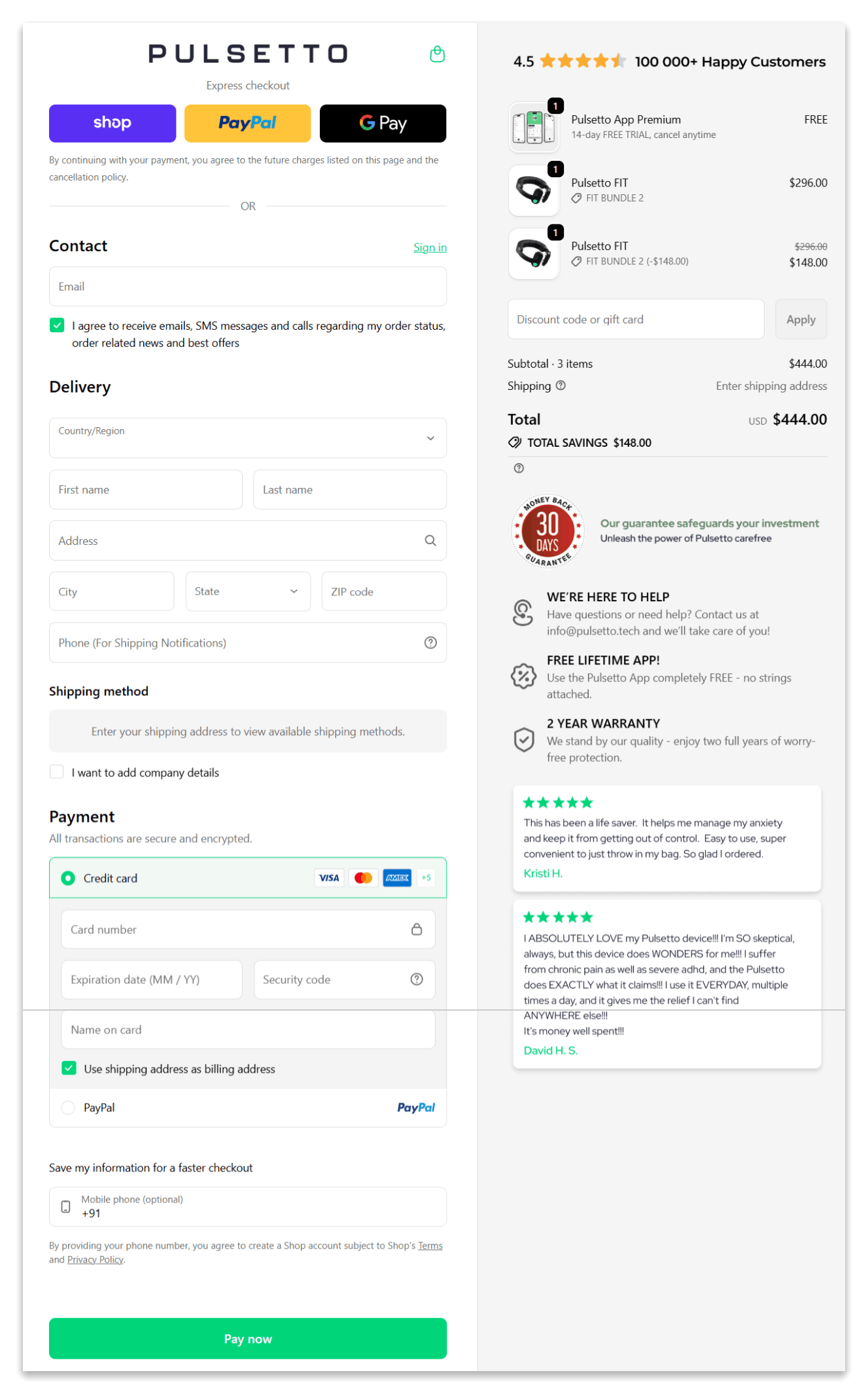Click the struck-through $296.00 price

(810, 247)
